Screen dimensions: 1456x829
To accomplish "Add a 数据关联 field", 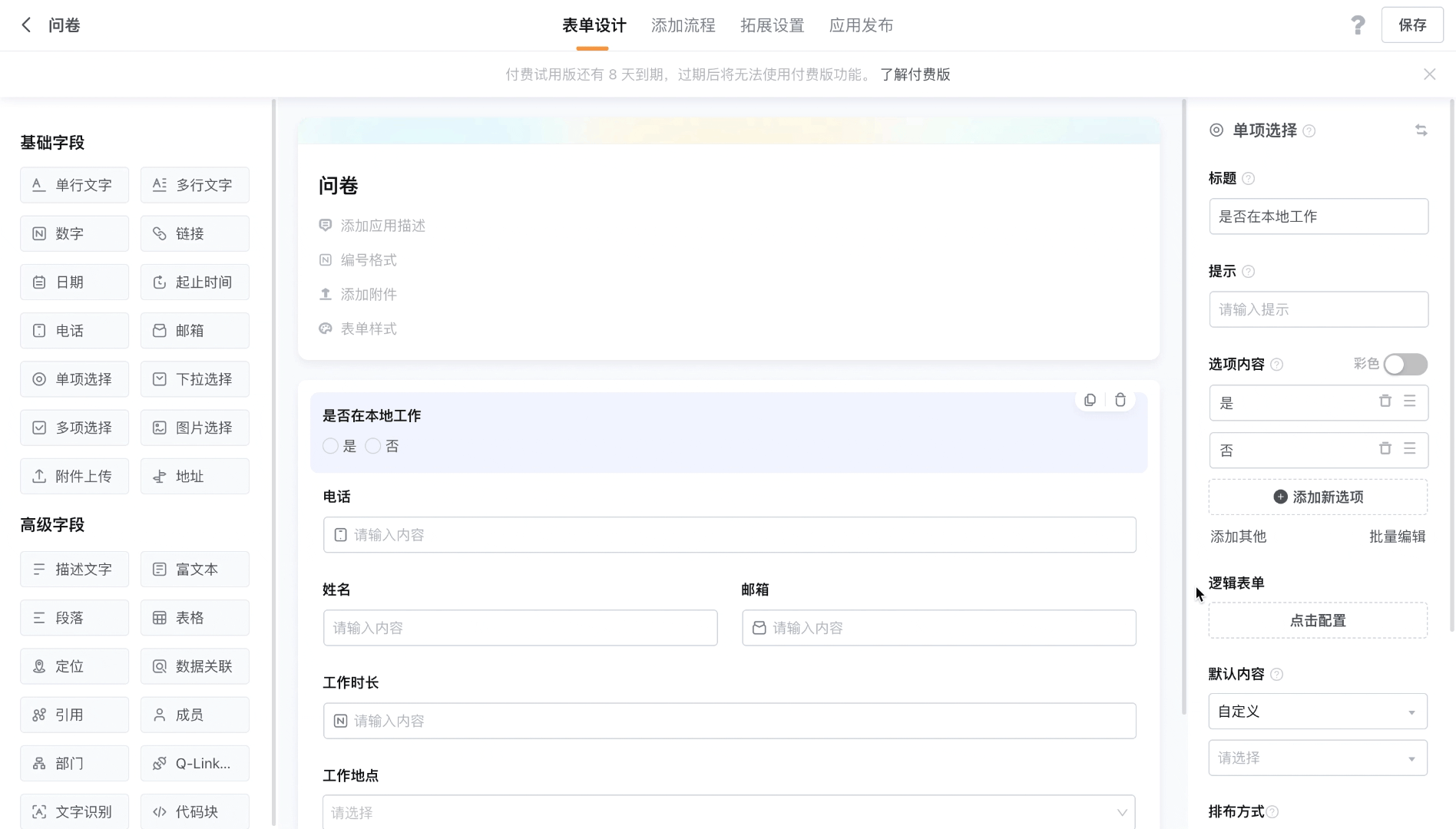I will pyautogui.click(x=195, y=666).
